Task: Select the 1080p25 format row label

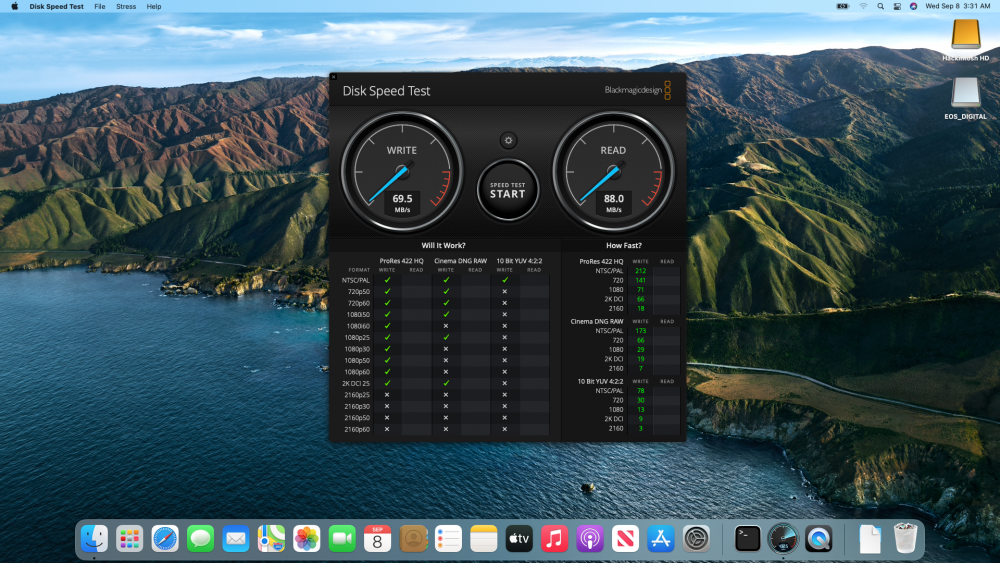Action: (x=357, y=337)
